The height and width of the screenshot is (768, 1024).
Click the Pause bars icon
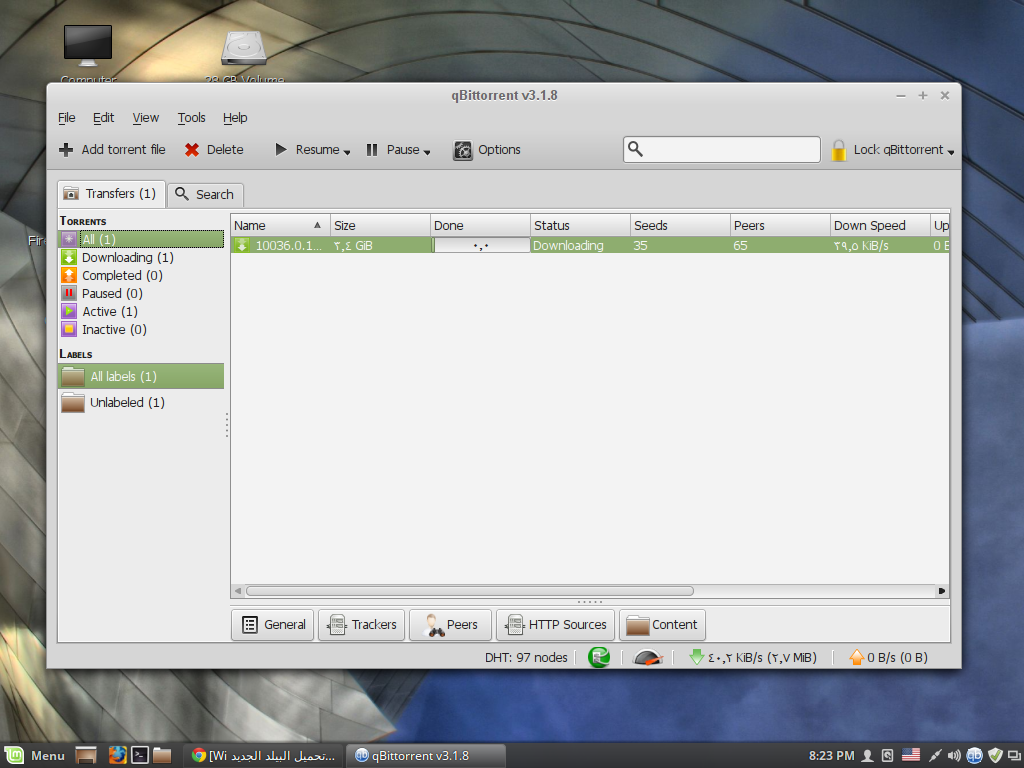tap(372, 150)
